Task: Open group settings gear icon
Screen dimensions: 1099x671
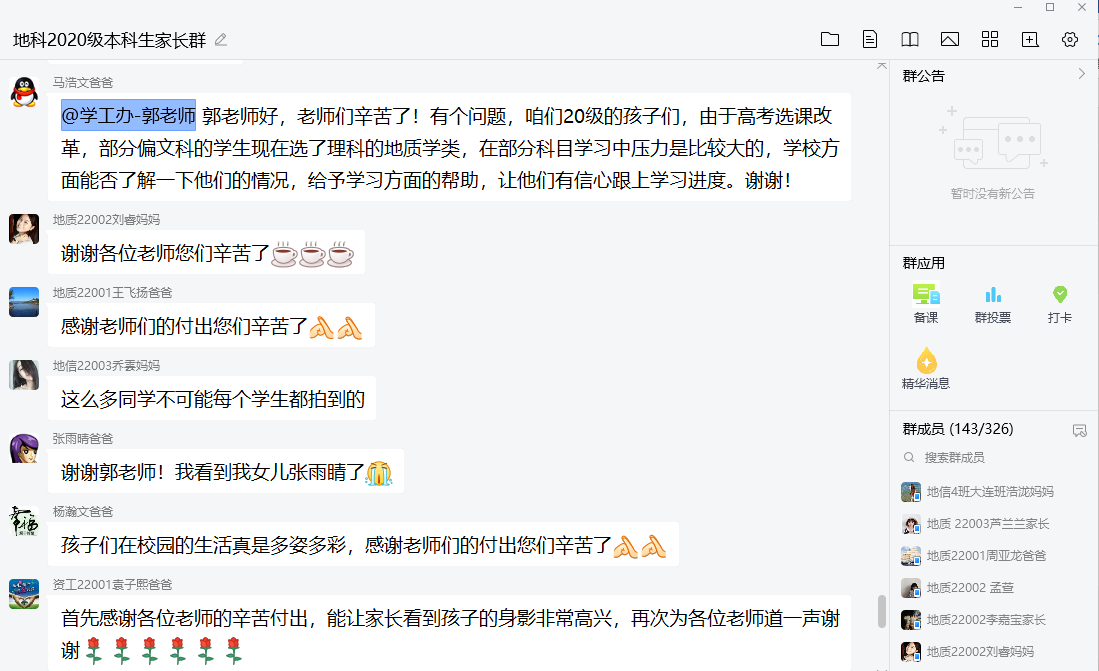Action: point(1070,39)
